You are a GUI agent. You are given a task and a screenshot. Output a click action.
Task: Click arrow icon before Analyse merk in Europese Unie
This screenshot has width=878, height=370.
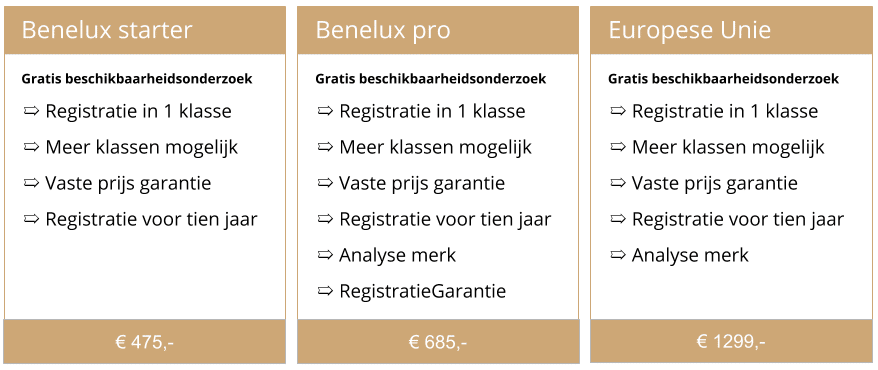click(618, 255)
